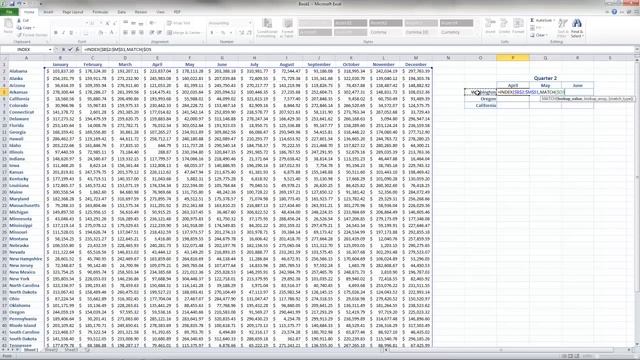Screen dimensions: 640x360
Task: Open Conditional Formatting
Action: click(267, 28)
